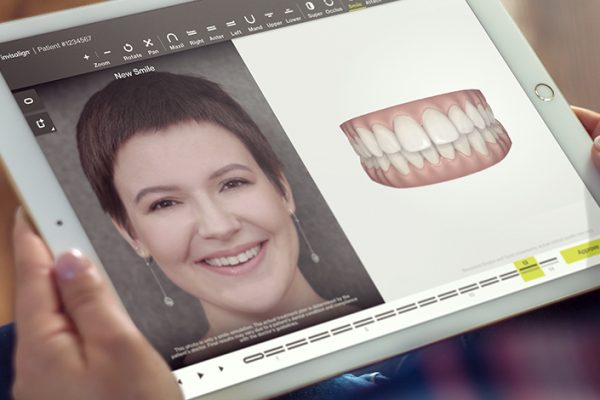Image resolution: width=600 pixels, height=400 pixels.
Task: Show the Anter front view
Action: [x=211, y=30]
